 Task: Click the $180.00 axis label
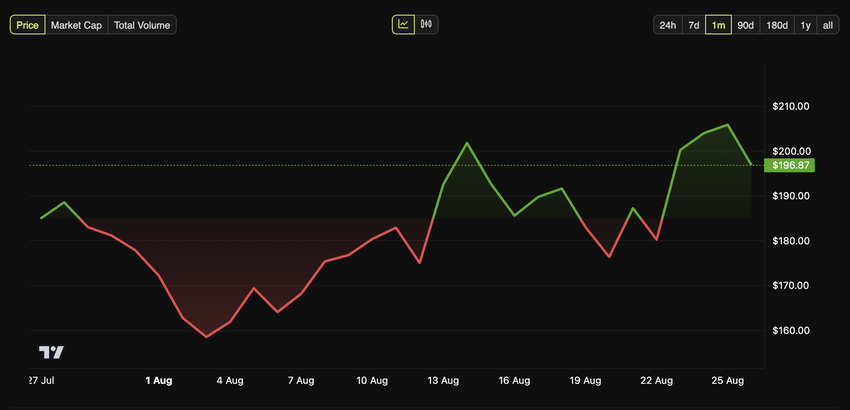pyautogui.click(x=791, y=241)
